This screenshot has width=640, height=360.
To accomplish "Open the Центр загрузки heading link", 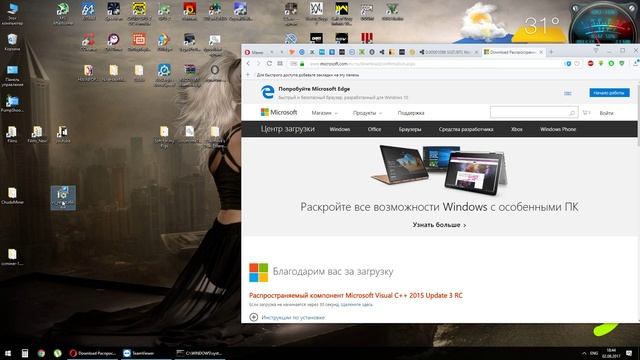I will [288, 129].
